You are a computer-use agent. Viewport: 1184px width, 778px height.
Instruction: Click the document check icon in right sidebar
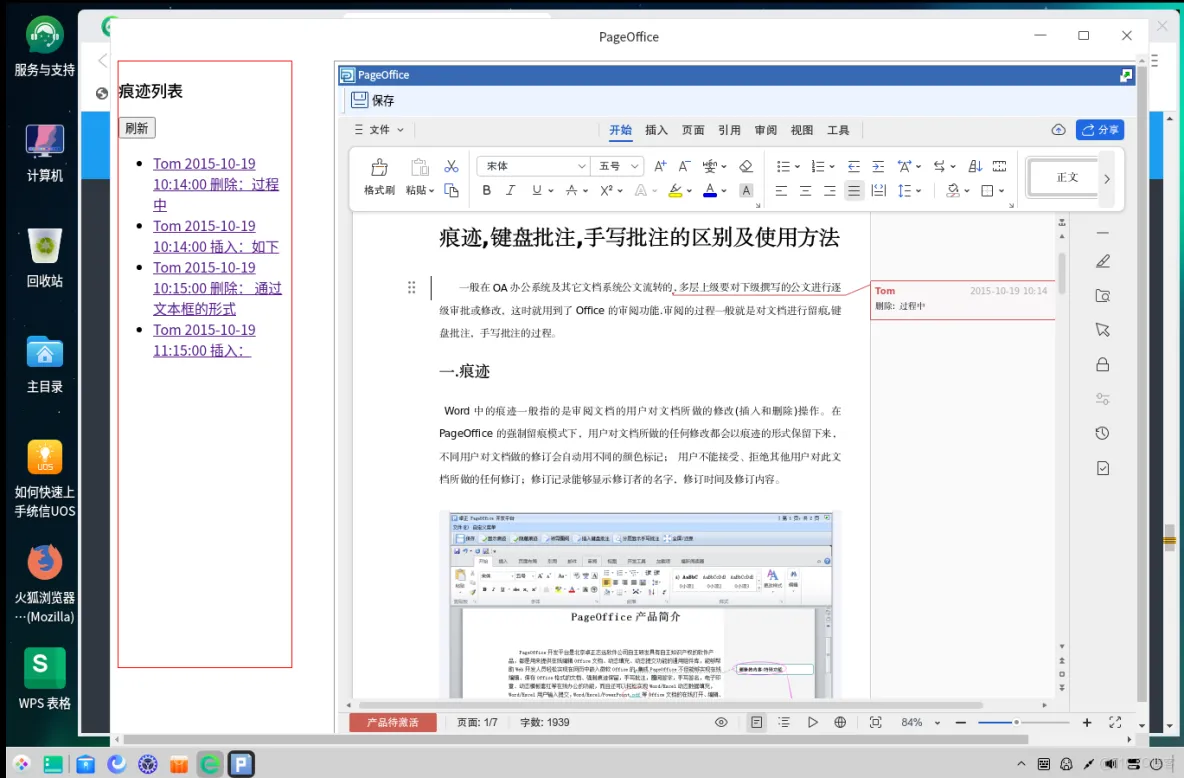(x=1102, y=468)
